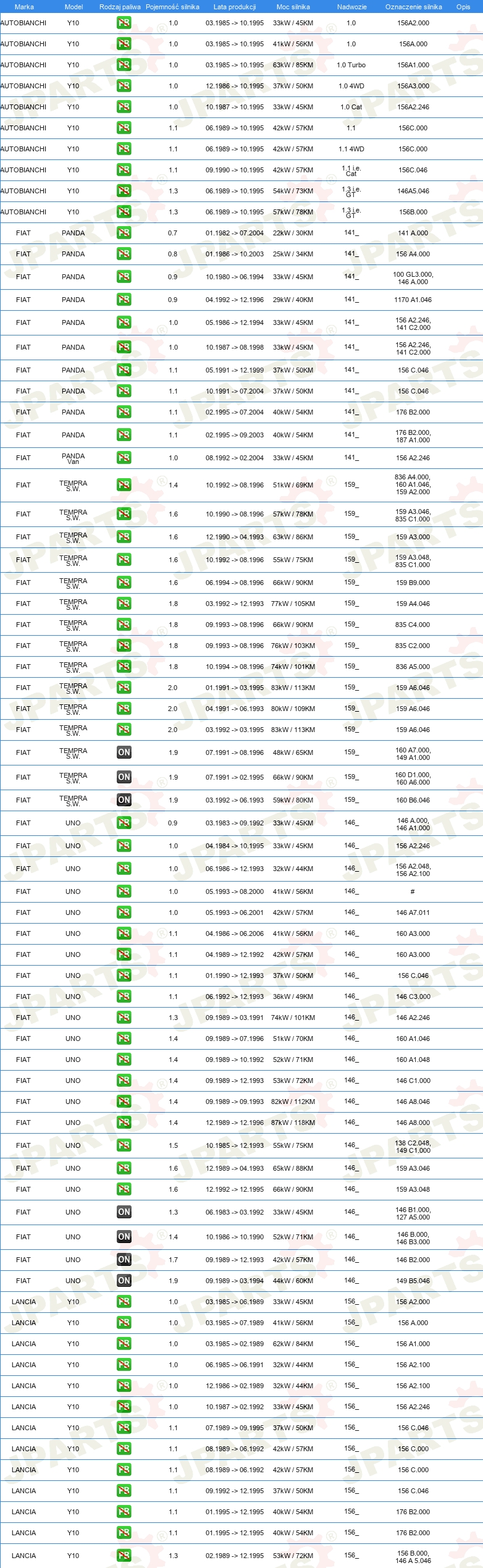
Task: Select the '141 A.000' engine code
Action: point(413,233)
